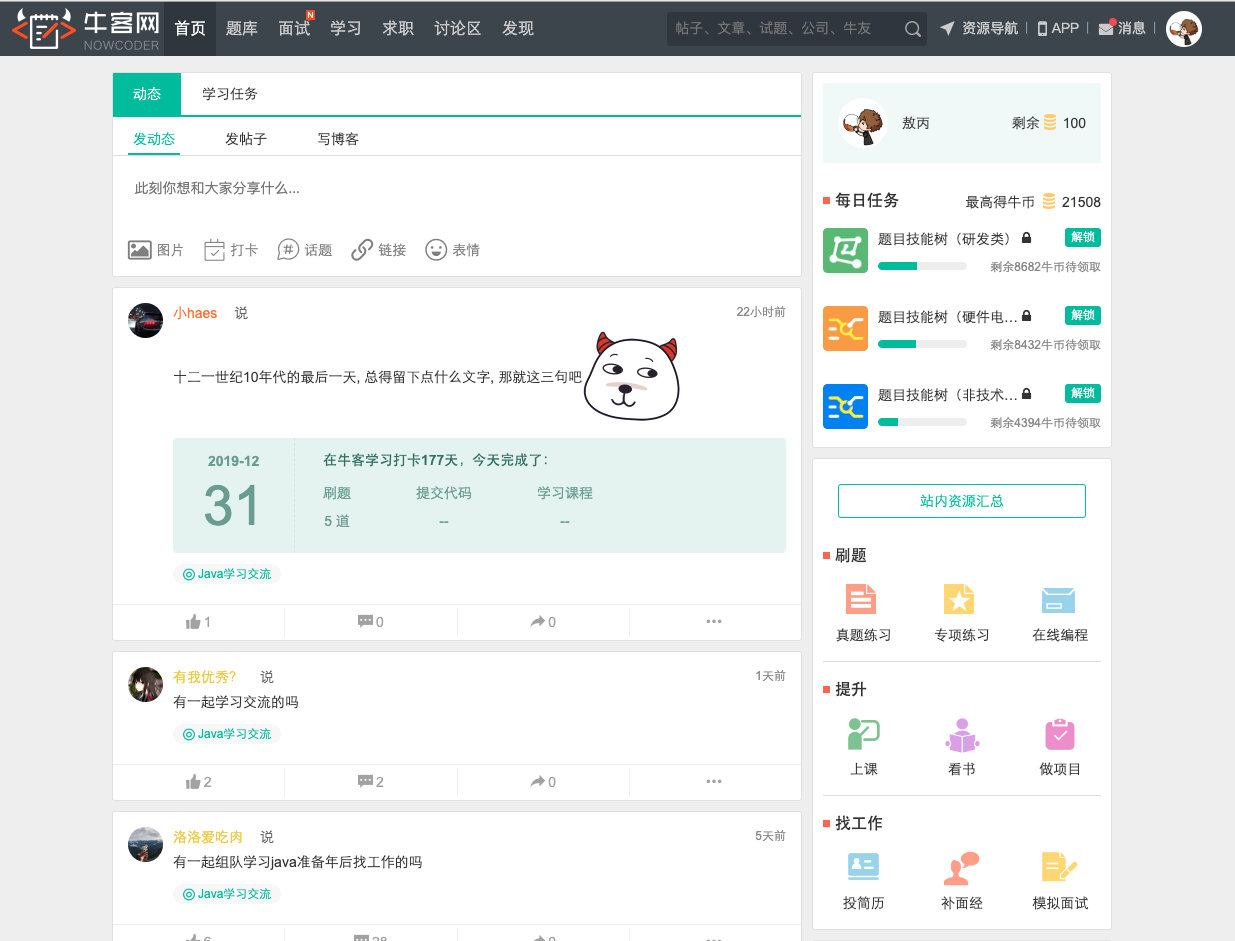Add a 话题 topic hashtag
The width and height of the screenshot is (1235, 941).
[288, 250]
